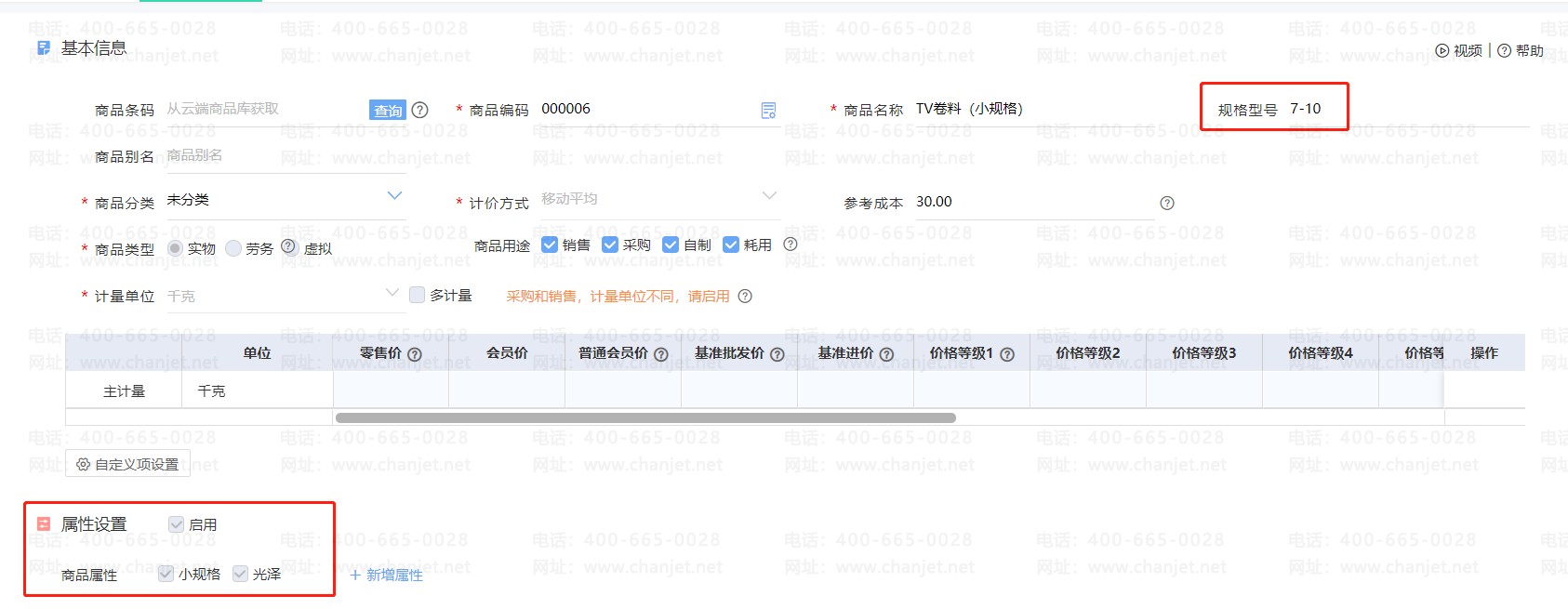Click the 参考成本 field showing 30.00
Viewport: 1568px width, 609px height.
coord(1033,202)
